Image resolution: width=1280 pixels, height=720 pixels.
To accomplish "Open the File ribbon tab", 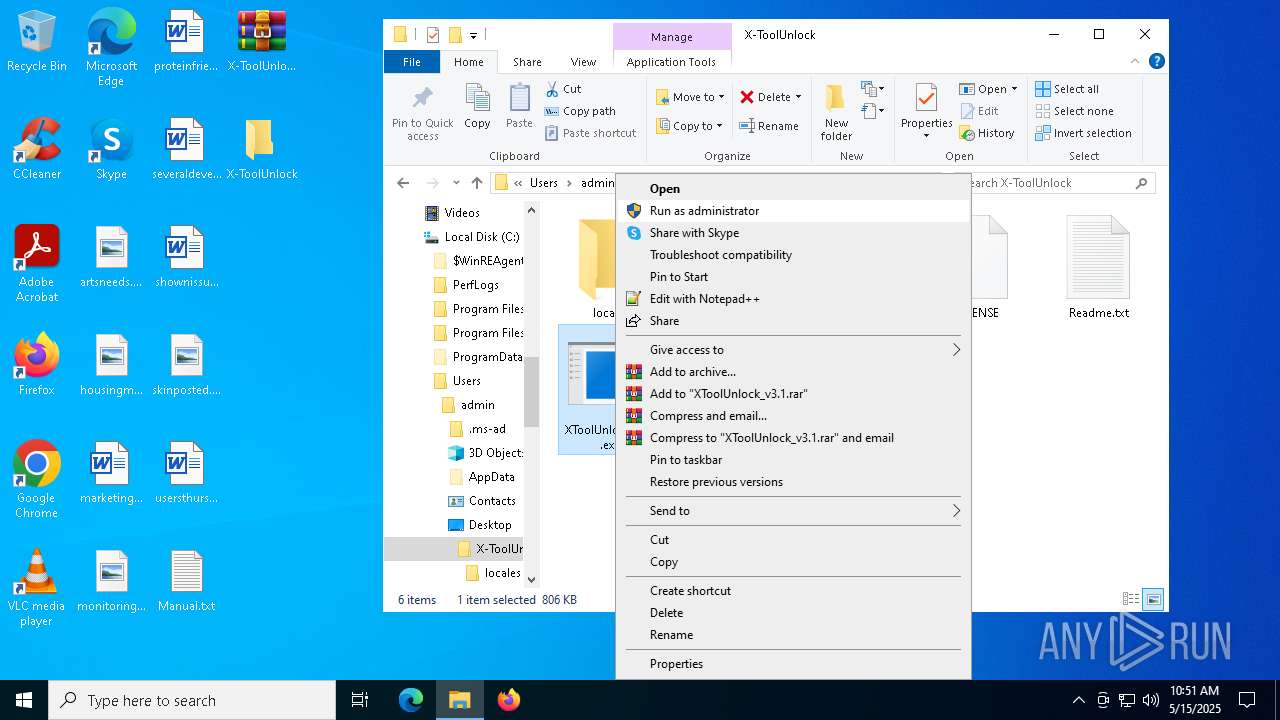I will tap(411, 62).
